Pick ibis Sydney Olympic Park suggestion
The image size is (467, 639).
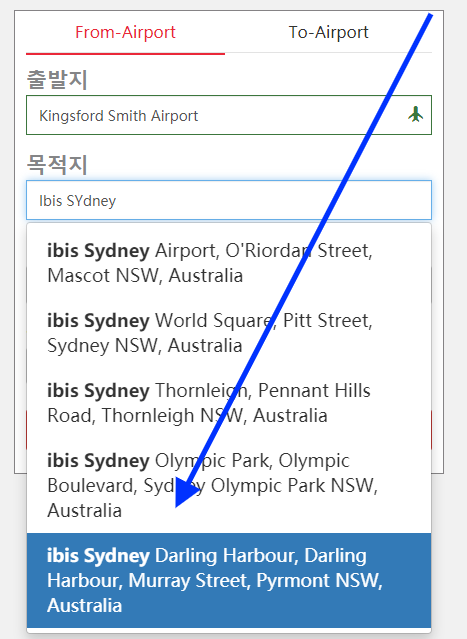coord(229,485)
